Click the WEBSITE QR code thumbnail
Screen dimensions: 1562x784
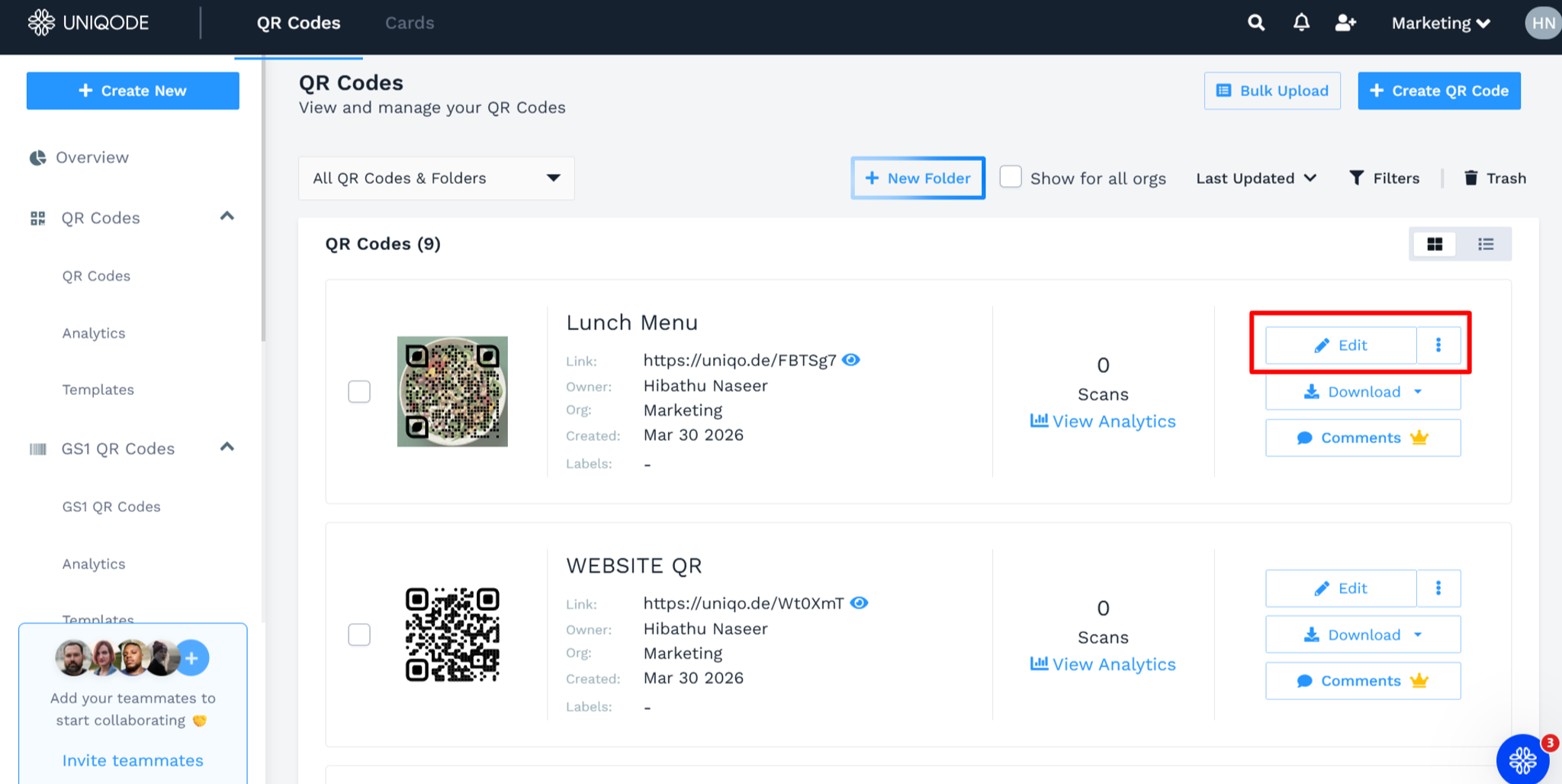point(452,635)
